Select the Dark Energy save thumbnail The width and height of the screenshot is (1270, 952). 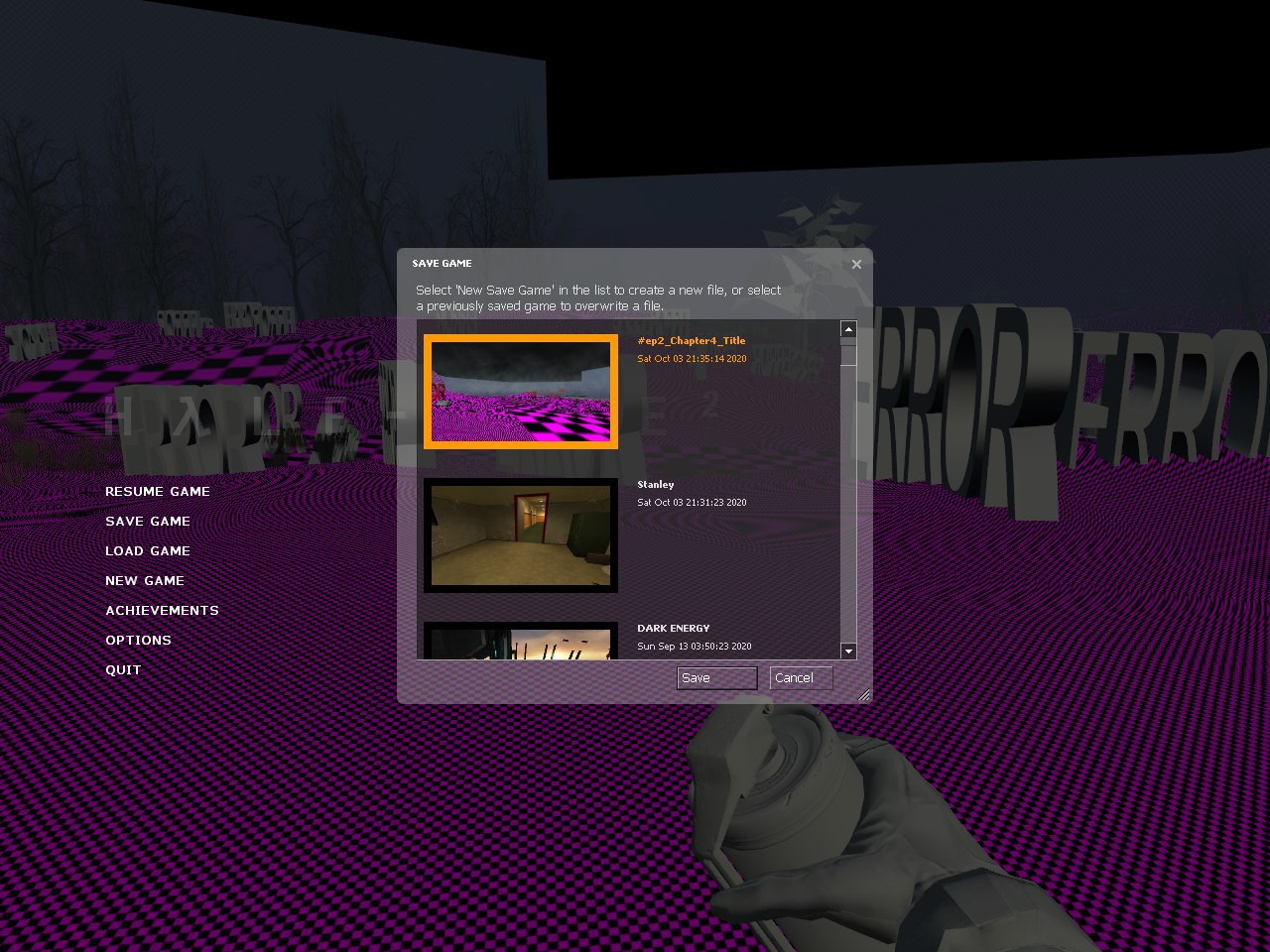521,641
